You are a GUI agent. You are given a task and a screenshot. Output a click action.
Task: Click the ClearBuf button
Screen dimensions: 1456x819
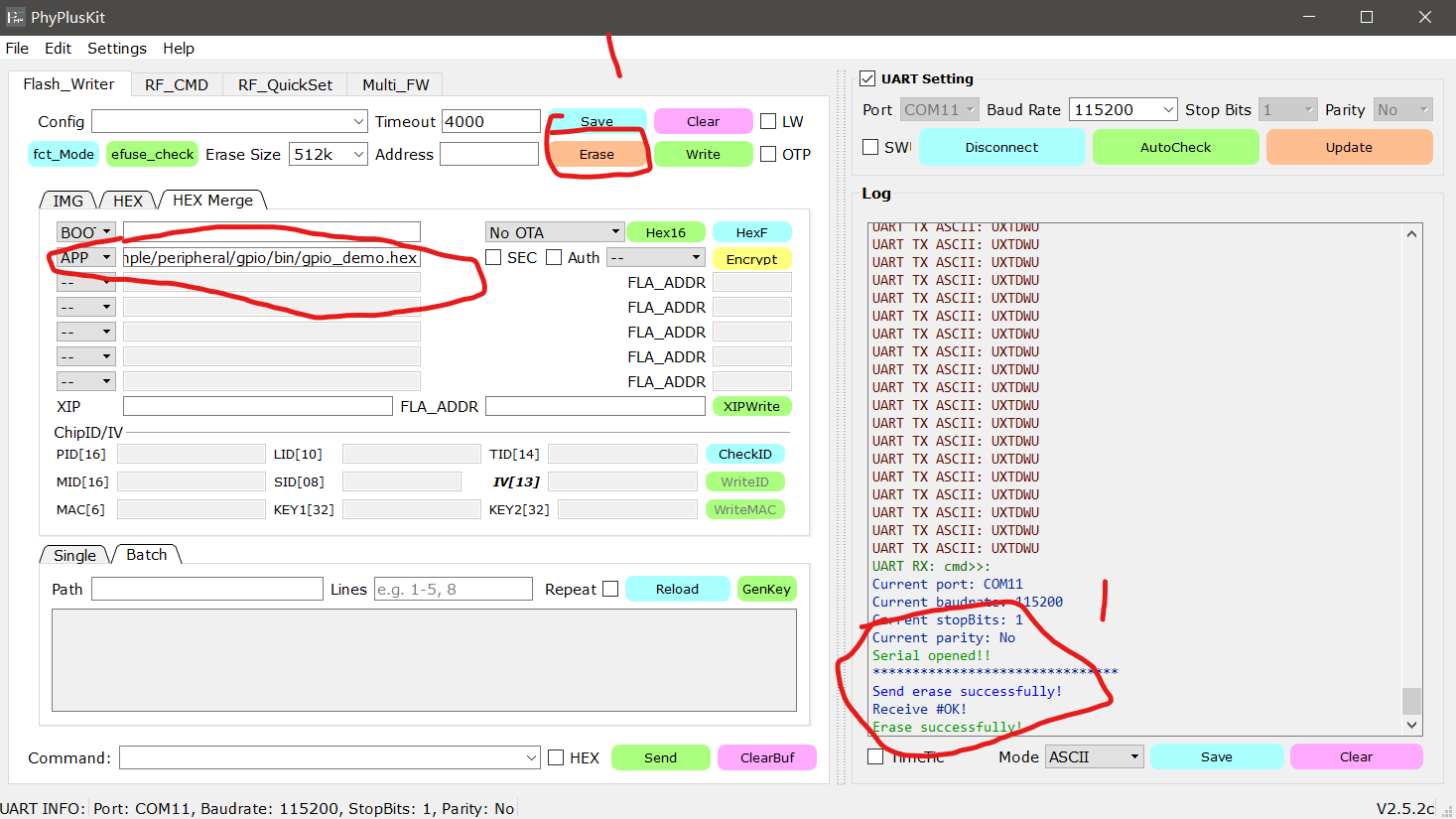(x=767, y=757)
